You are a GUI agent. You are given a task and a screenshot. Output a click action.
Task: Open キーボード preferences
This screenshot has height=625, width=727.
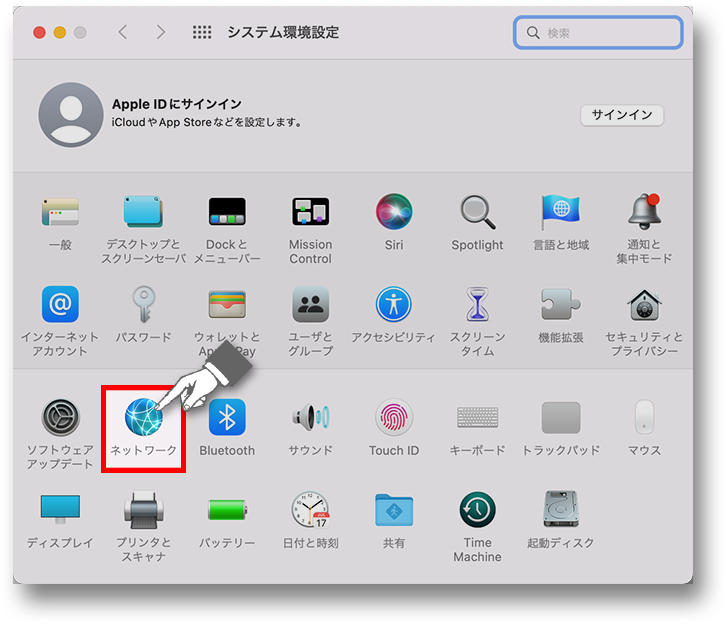tap(478, 417)
